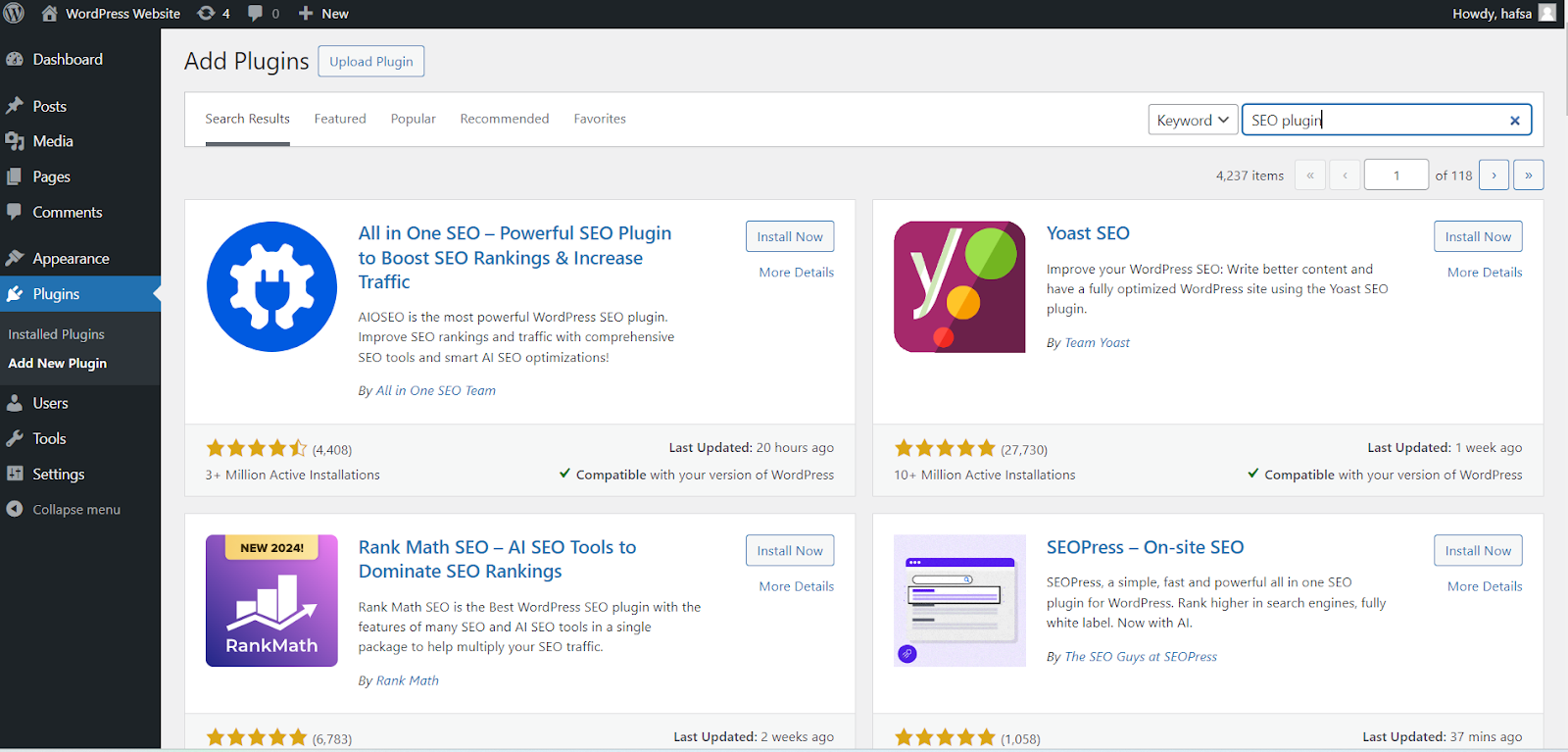The image size is (1568, 752).
Task: Jump to the last results page arrow
Action: (1529, 175)
